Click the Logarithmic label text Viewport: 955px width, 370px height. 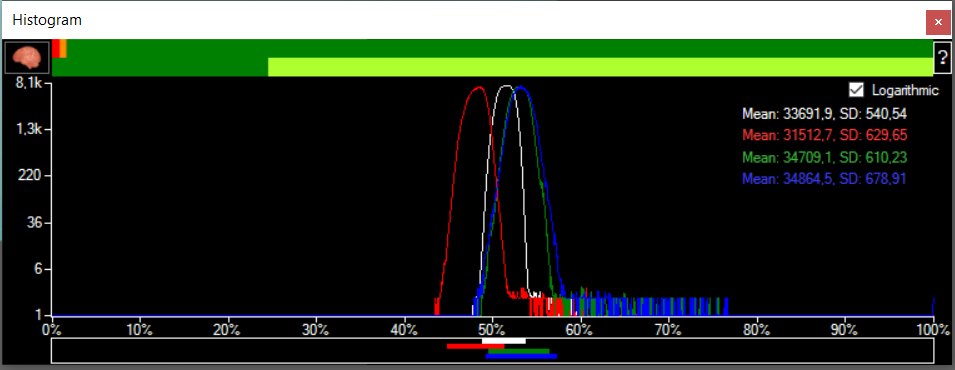tap(905, 91)
